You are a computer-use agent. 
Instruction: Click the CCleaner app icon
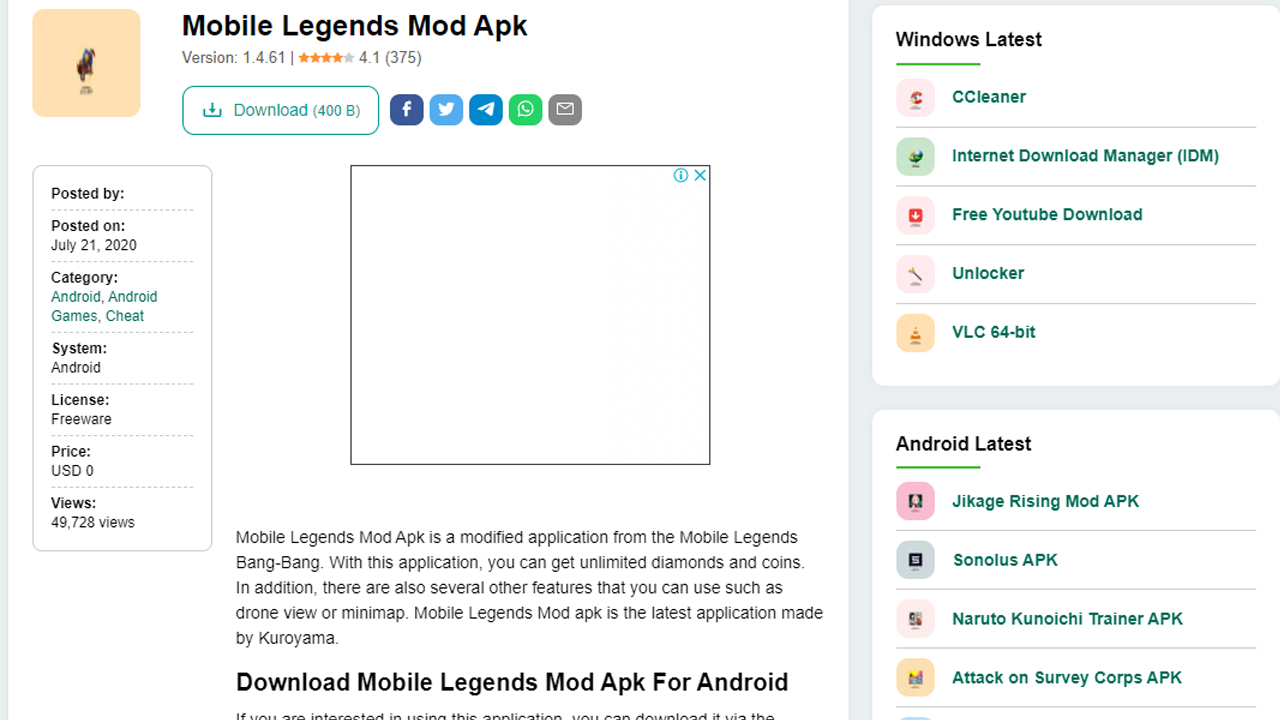[x=915, y=98]
